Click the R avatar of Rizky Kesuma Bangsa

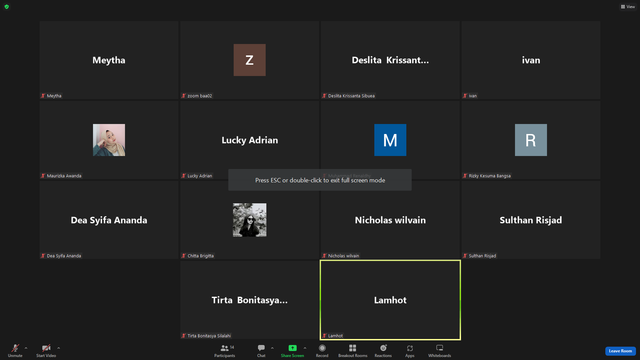[531, 140]
